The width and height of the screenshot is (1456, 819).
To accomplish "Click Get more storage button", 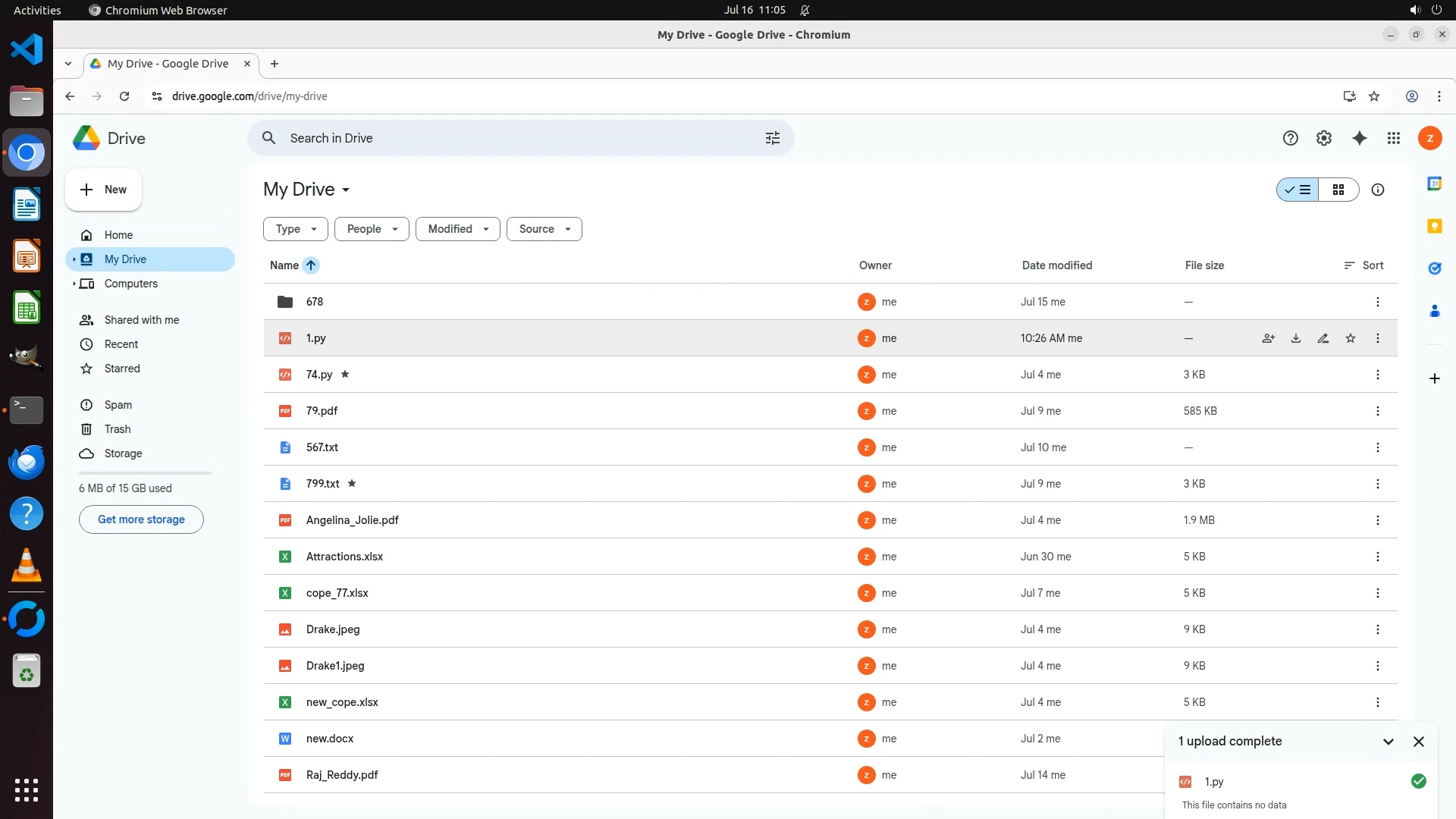I will (x=141, y=519).
